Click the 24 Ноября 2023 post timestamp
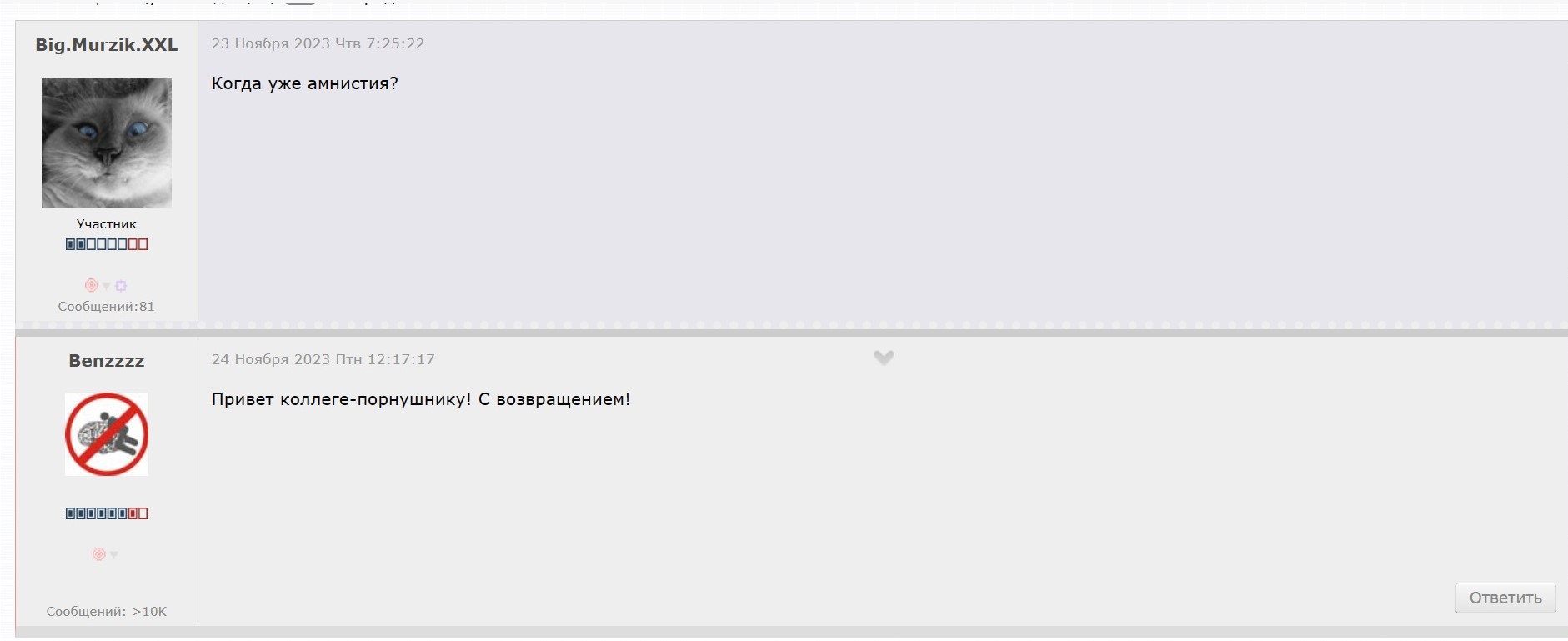The height and width of the screenshot is (641, 1568). (323, 359)
